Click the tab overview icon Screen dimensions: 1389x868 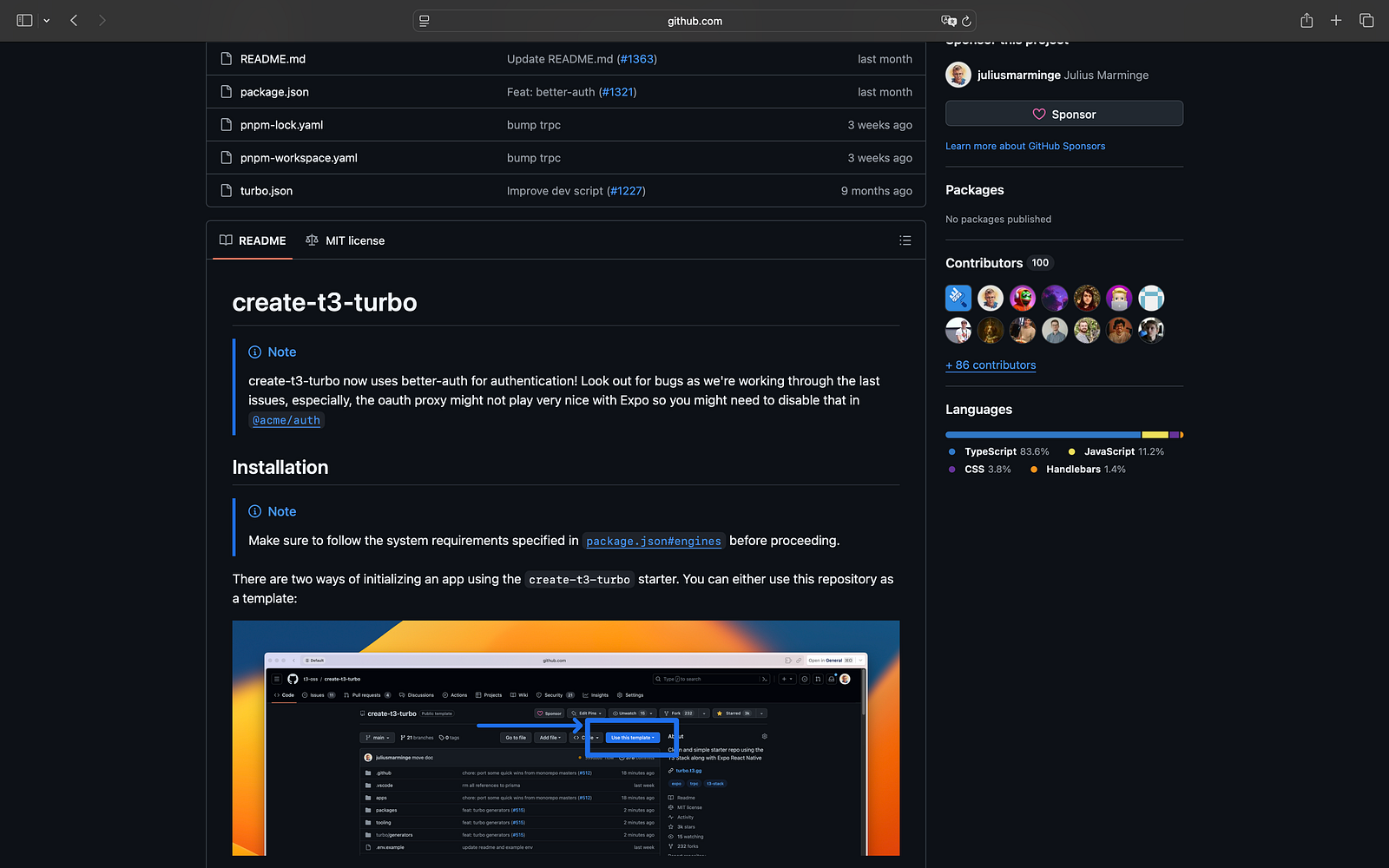[x=1366, y=20]
